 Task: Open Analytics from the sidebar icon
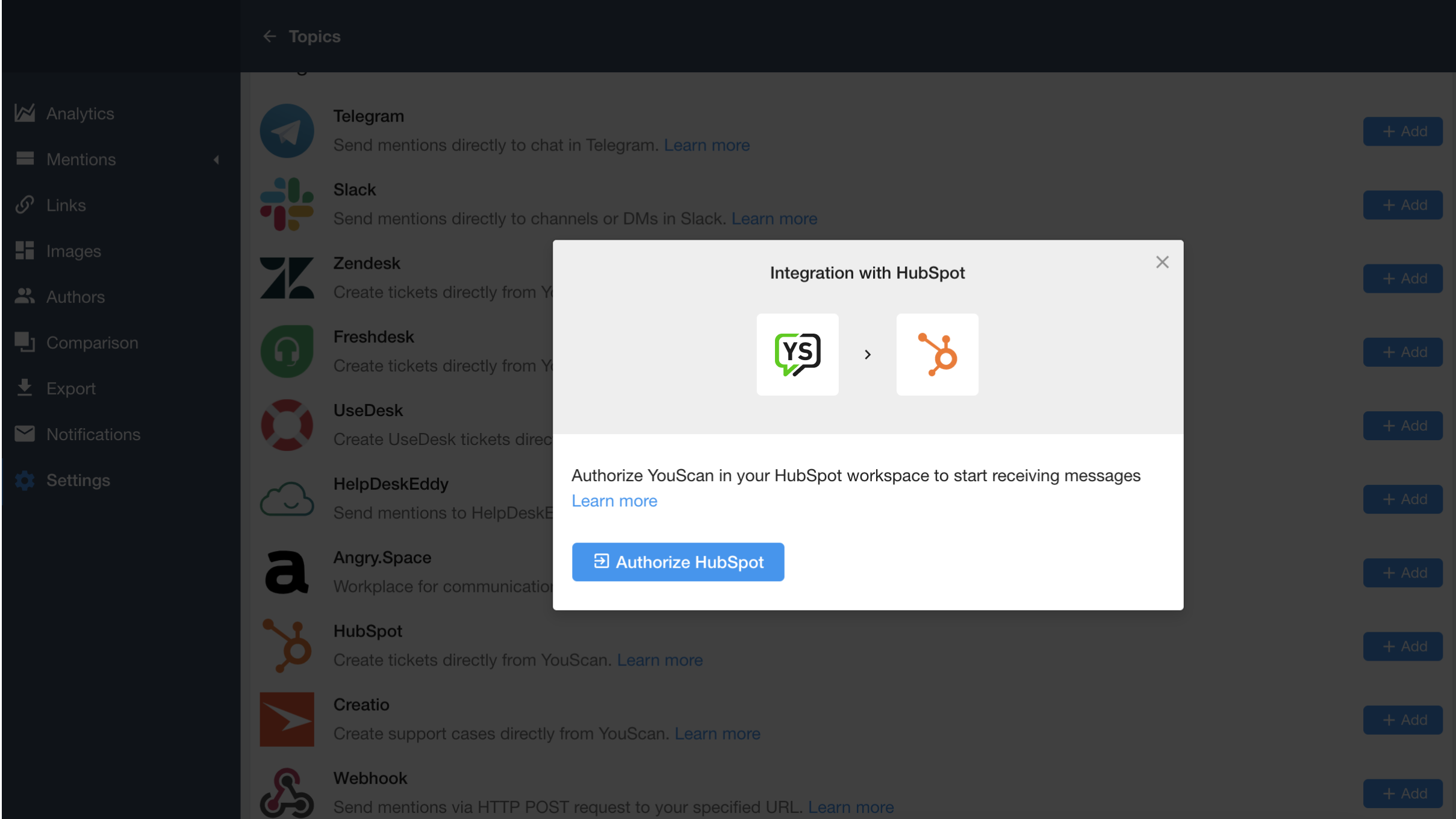25,113
